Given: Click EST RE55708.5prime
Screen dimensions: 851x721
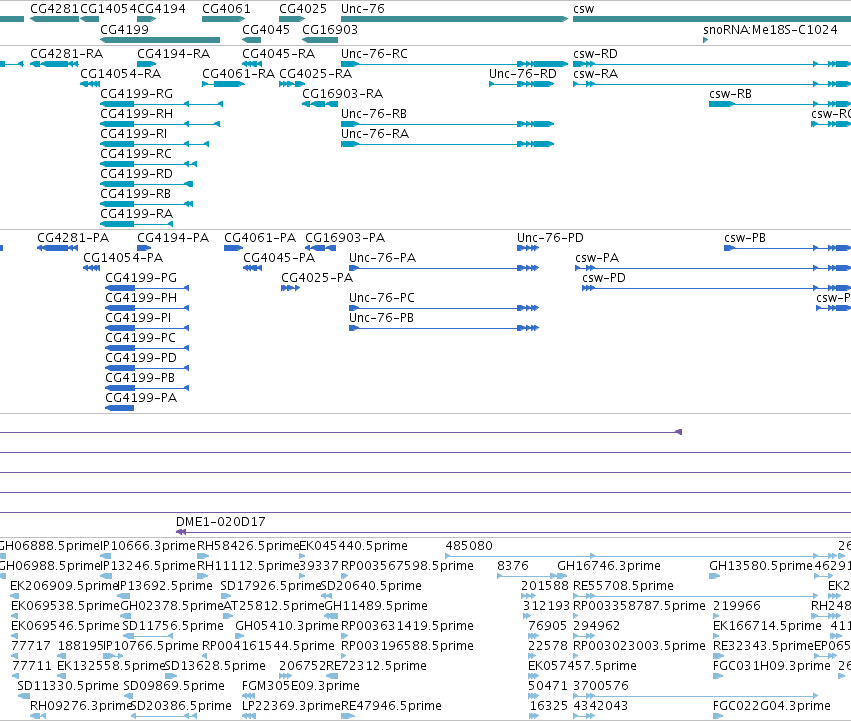Looking at the screenshot, I should 623,586.
